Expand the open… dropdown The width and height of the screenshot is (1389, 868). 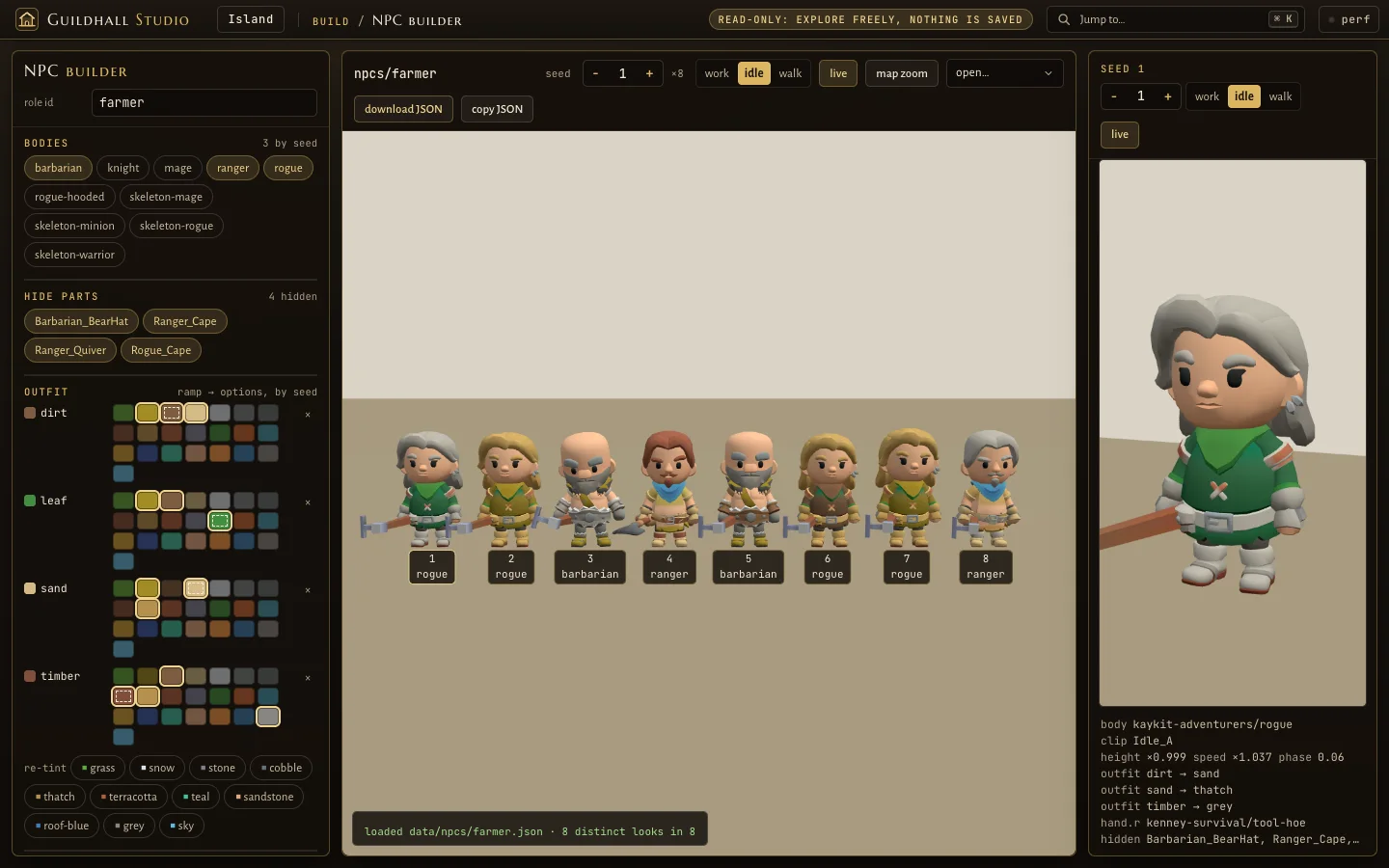tap(1004, 73)
